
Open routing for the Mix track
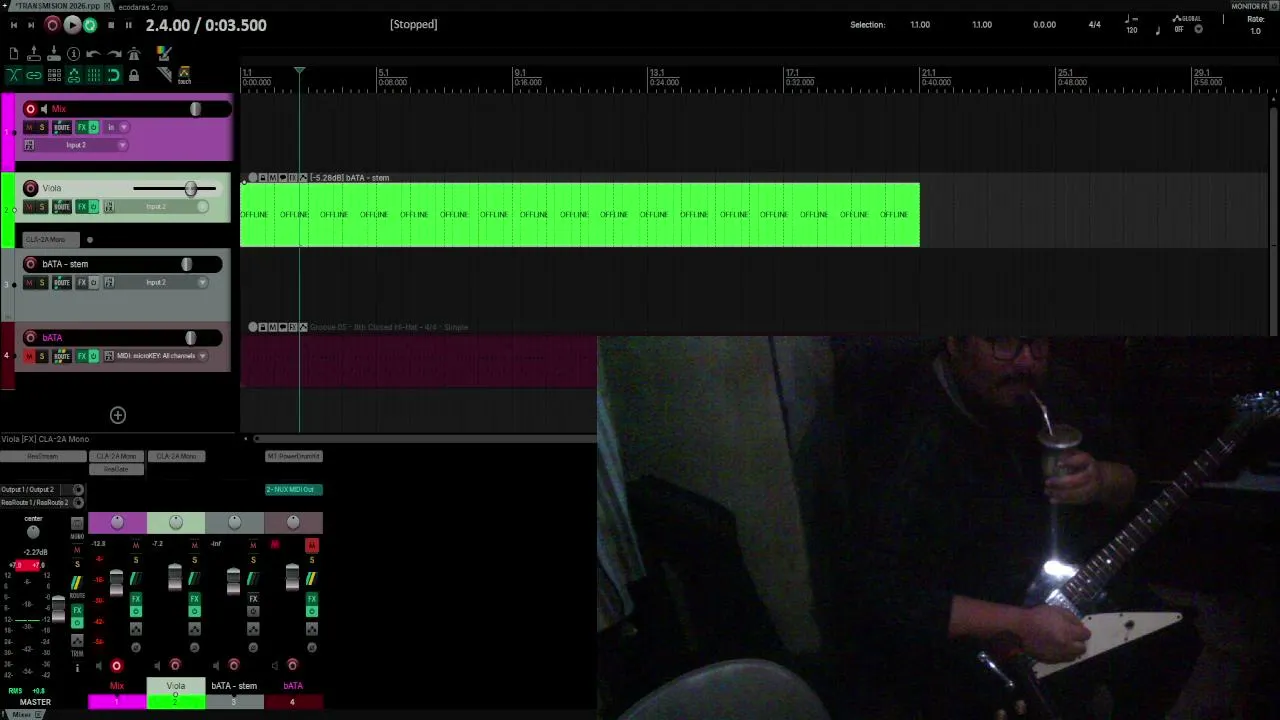coord(62,127)
